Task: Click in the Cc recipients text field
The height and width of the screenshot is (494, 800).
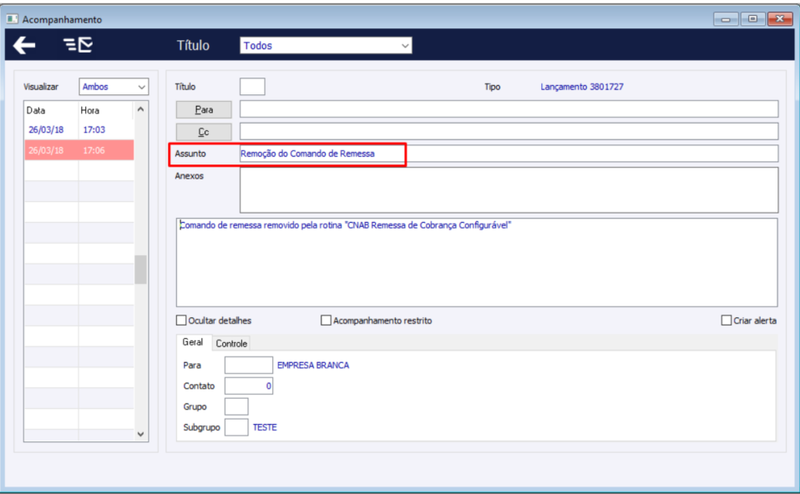Action: point(509,131)
